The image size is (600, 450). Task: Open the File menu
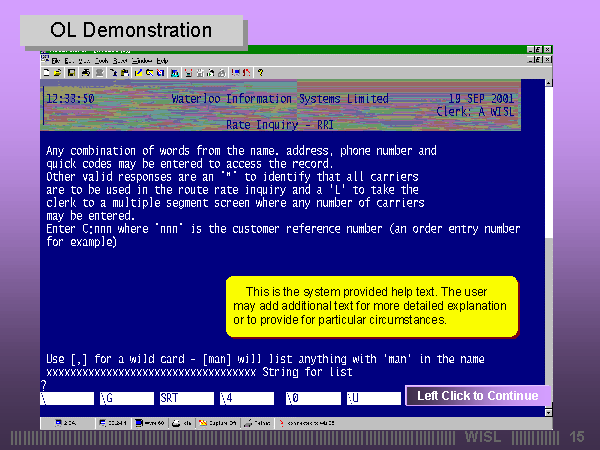(56, 61)
